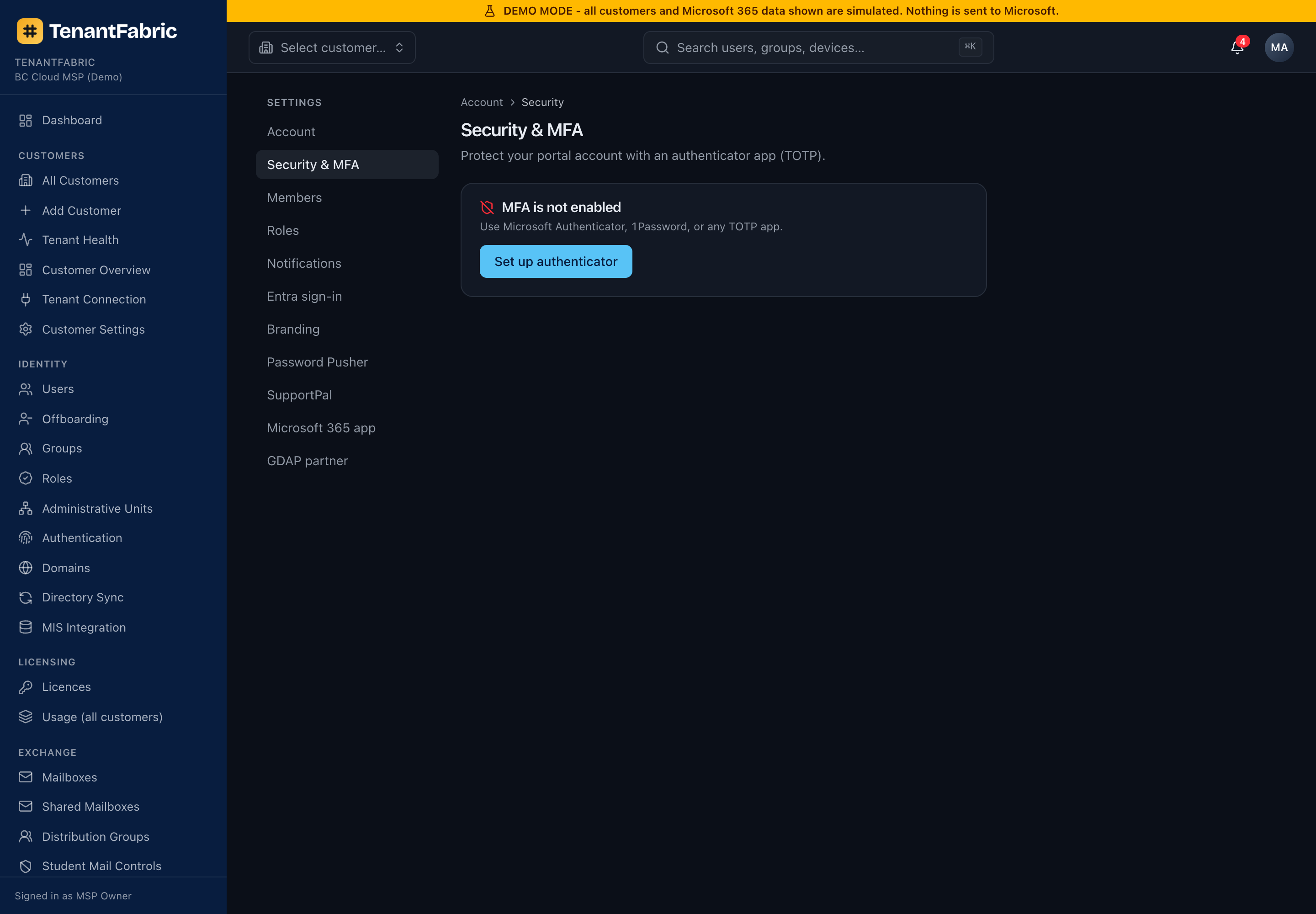Click the All Customers building icon
The height and width of the screenshot is (914, 1316).
(x=25, y=181)
